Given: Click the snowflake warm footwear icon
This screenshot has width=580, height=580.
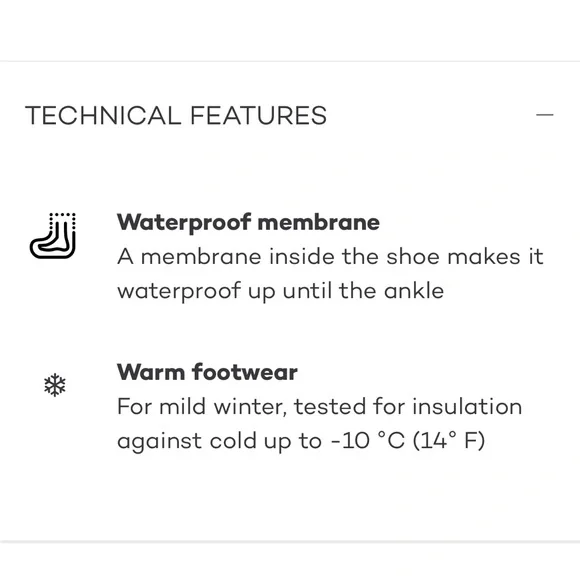Looking at the screenshot, I should [55, 385].
